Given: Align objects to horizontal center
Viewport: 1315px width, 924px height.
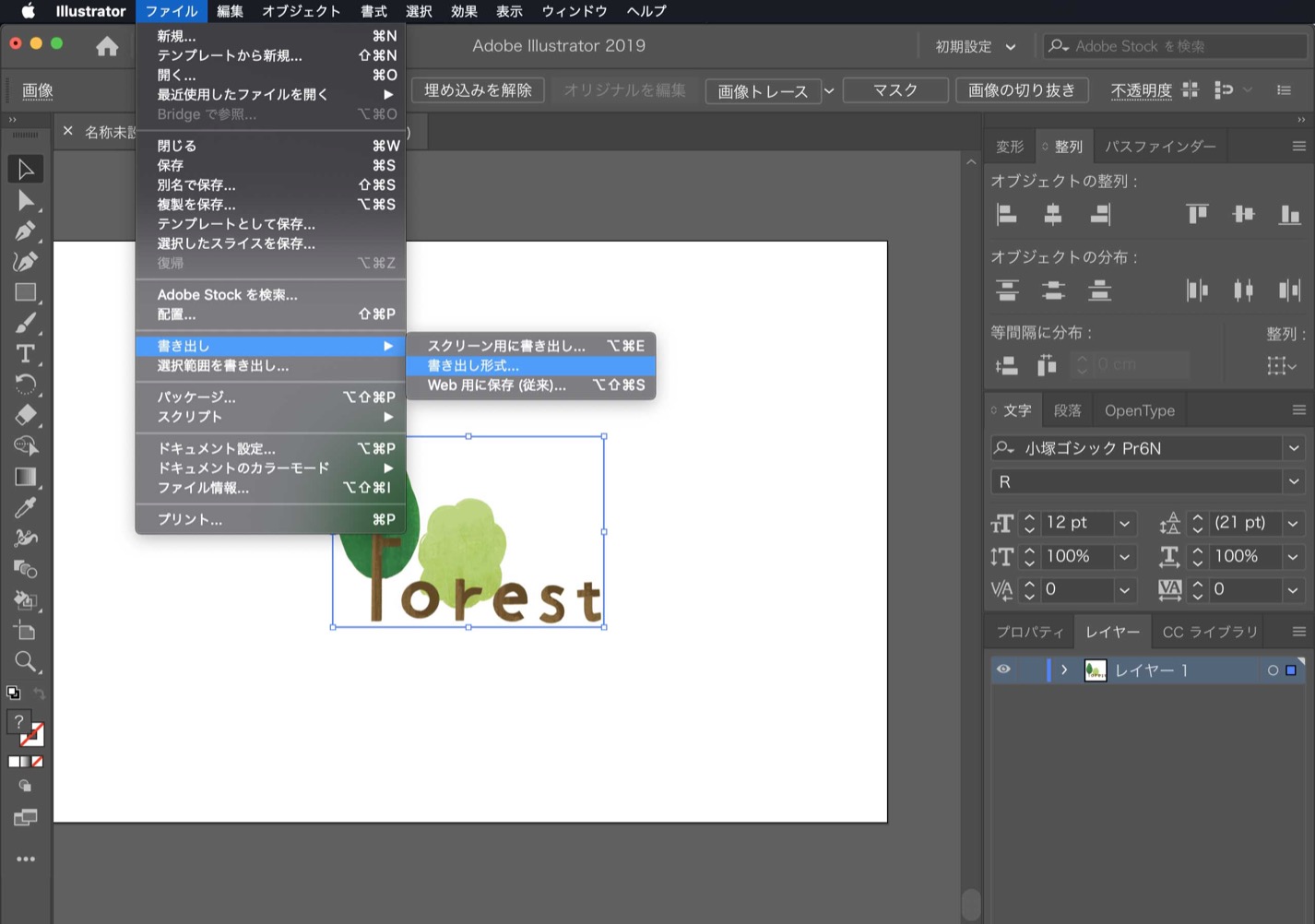Looking at the screenshot, I should click(1053, 215).
